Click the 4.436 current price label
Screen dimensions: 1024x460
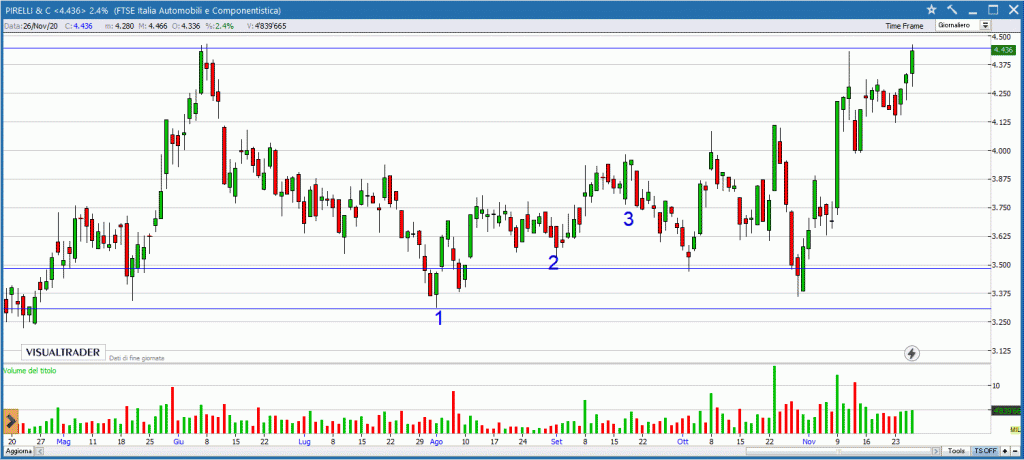click(x=1002, y=50)
